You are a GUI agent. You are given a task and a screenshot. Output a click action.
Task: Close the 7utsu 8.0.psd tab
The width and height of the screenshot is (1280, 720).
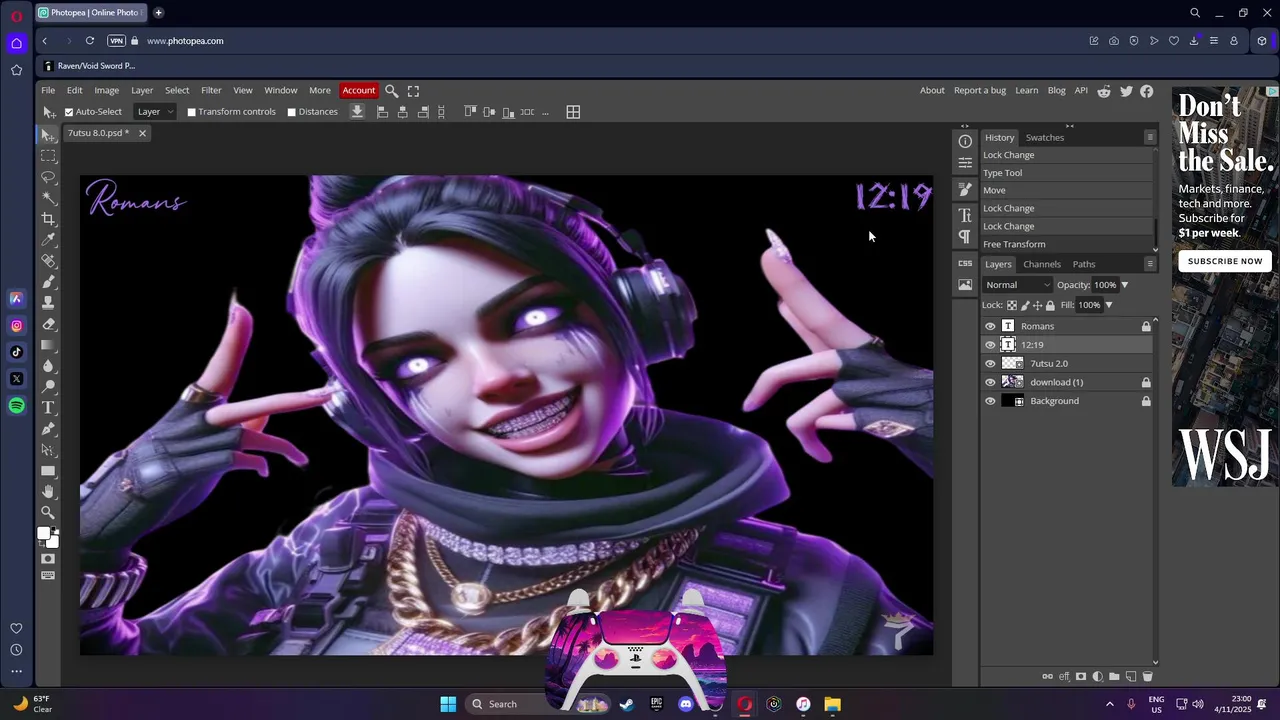pos(142,133)
